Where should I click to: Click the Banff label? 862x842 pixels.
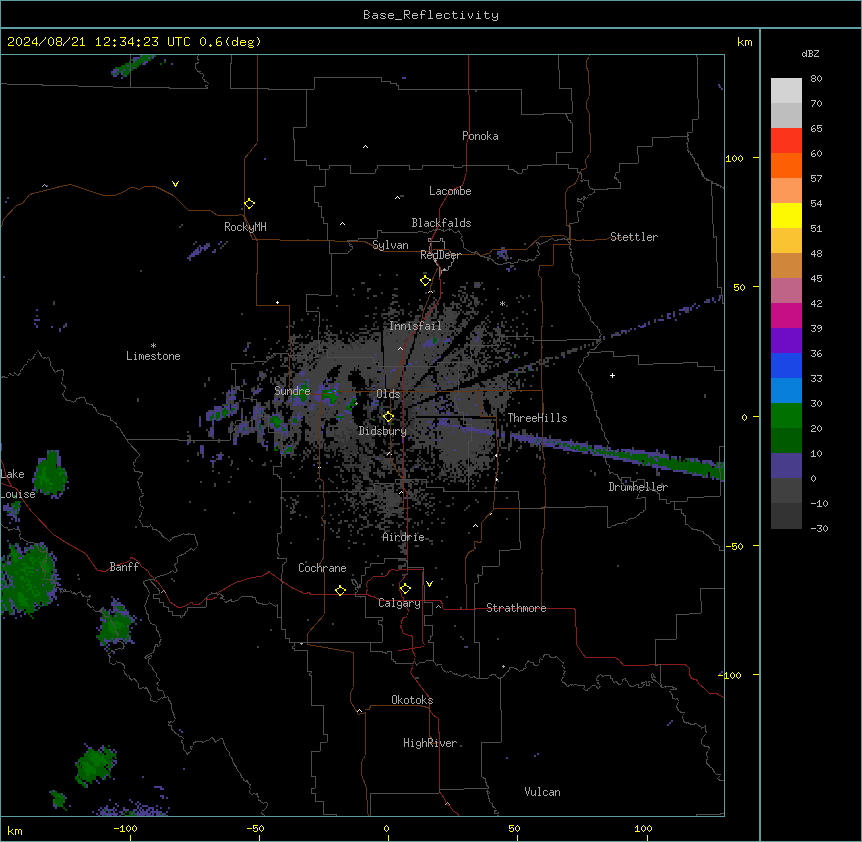124,567
